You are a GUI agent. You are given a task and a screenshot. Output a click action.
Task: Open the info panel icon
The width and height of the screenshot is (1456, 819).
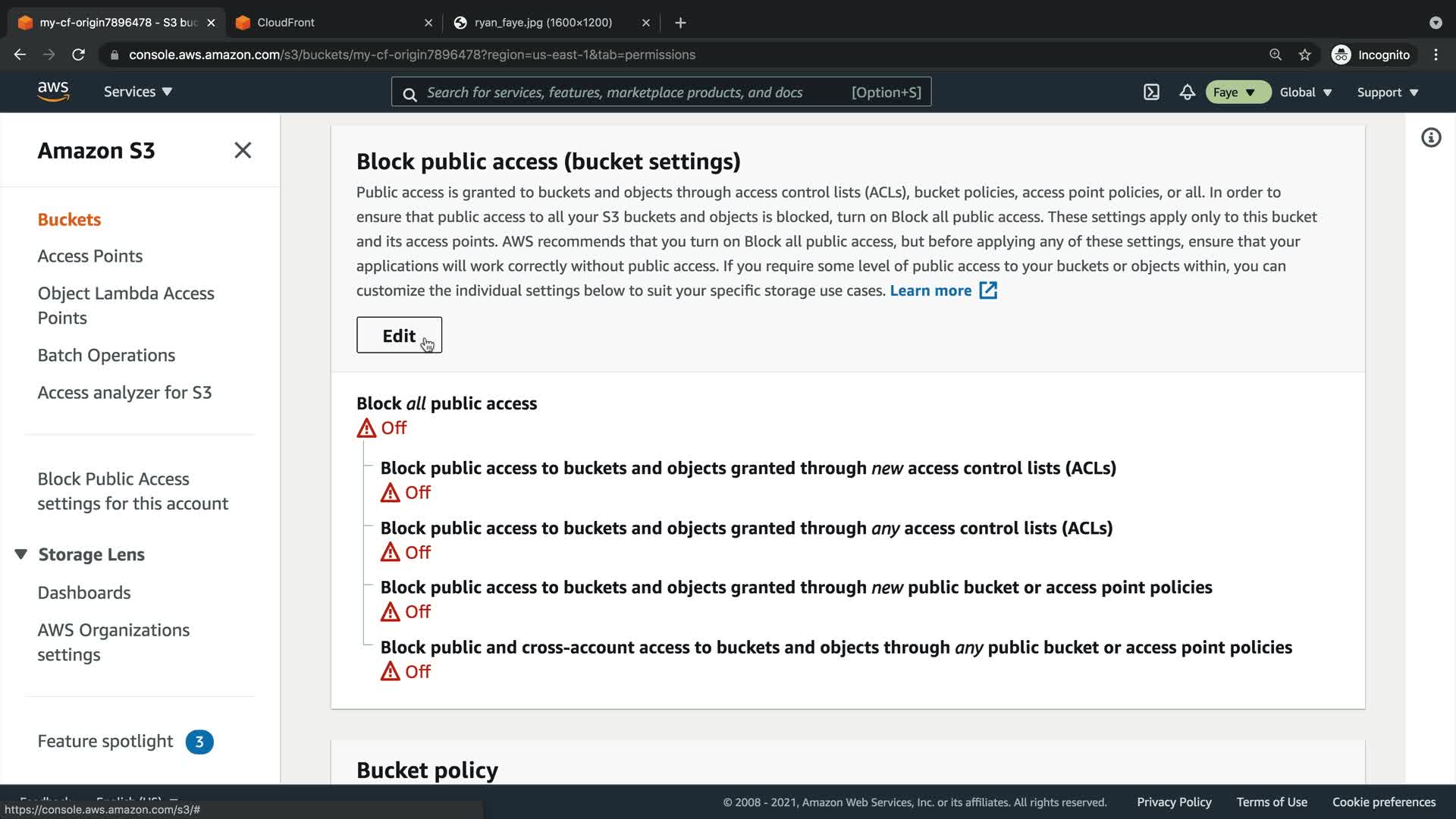(1431, 138)
